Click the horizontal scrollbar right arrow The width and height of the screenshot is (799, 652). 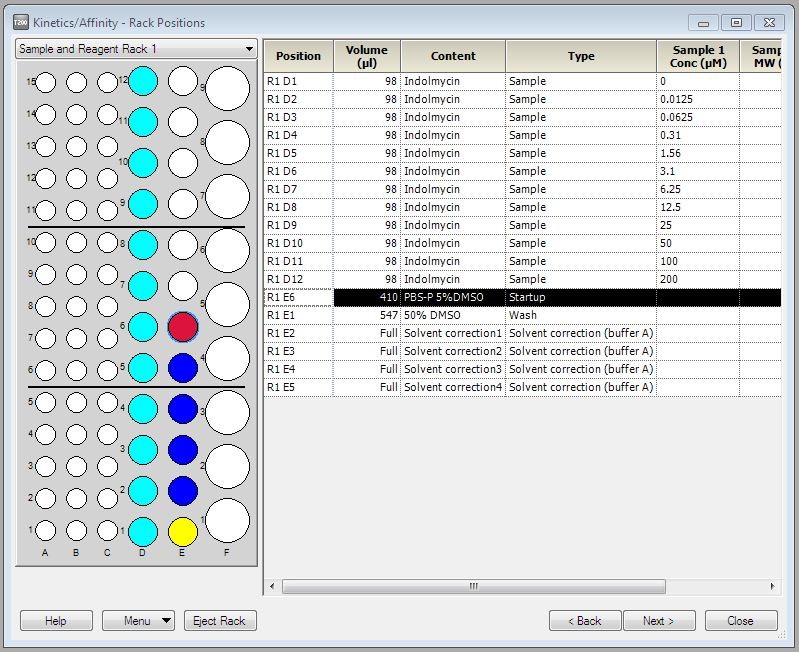click(x=772, y=587)
